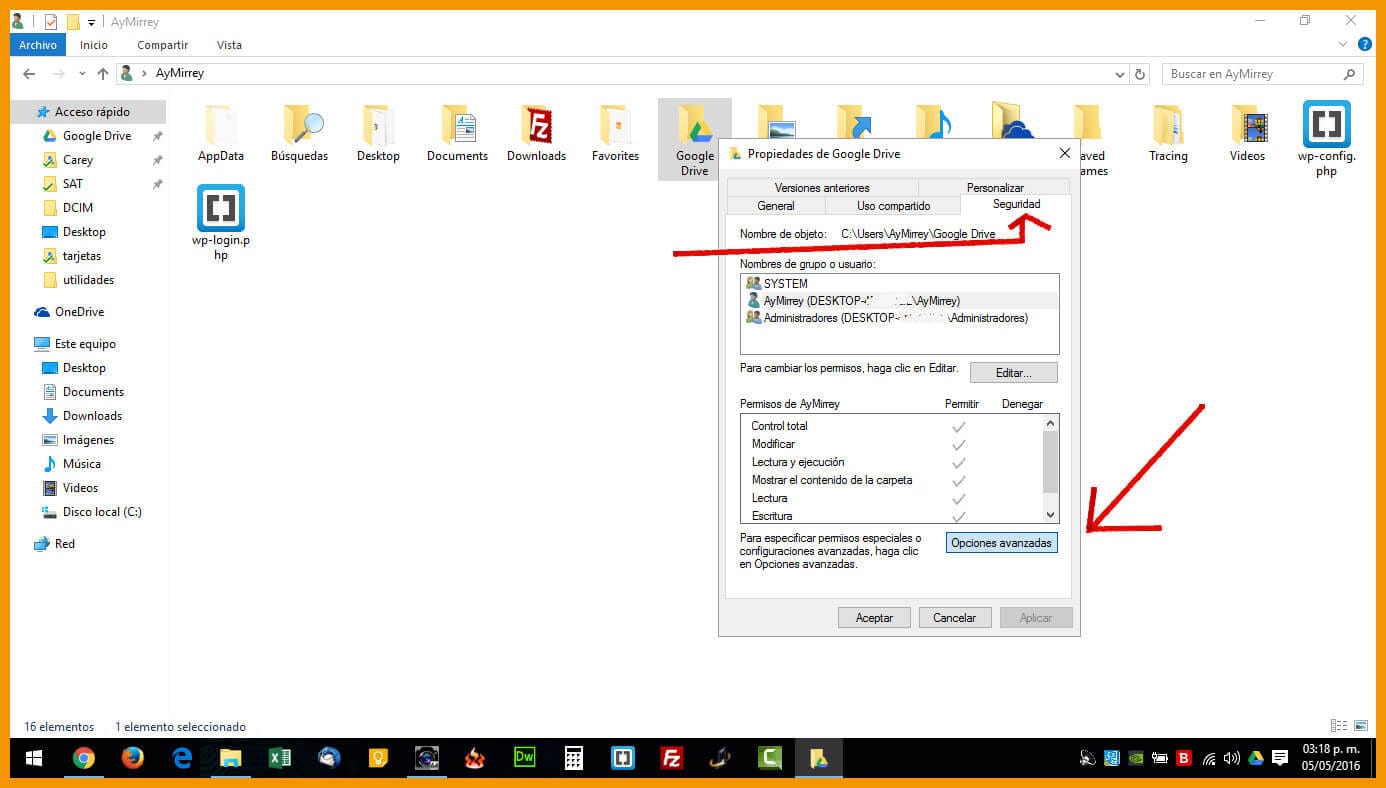This screenshot has height=788, width=1386.
Task: Open the recent locations dropdown arrow
Action: point(81,74)
